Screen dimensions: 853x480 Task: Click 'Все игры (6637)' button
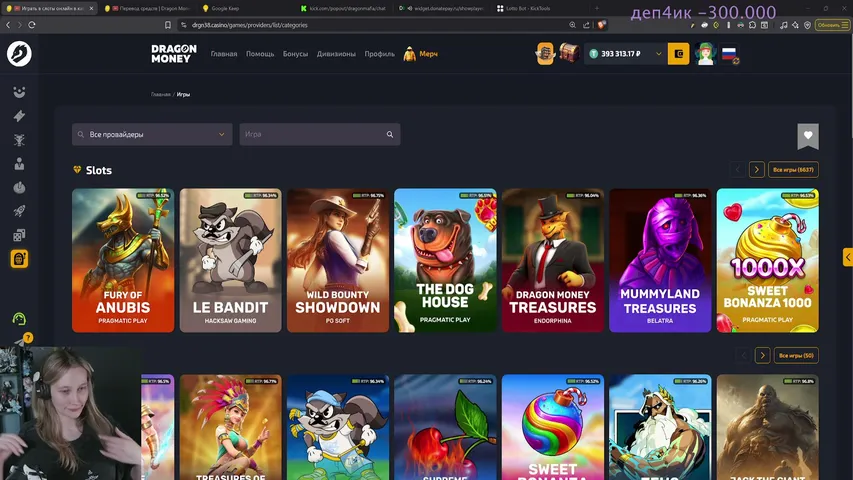pyautogui.click(x=793, y=170)
